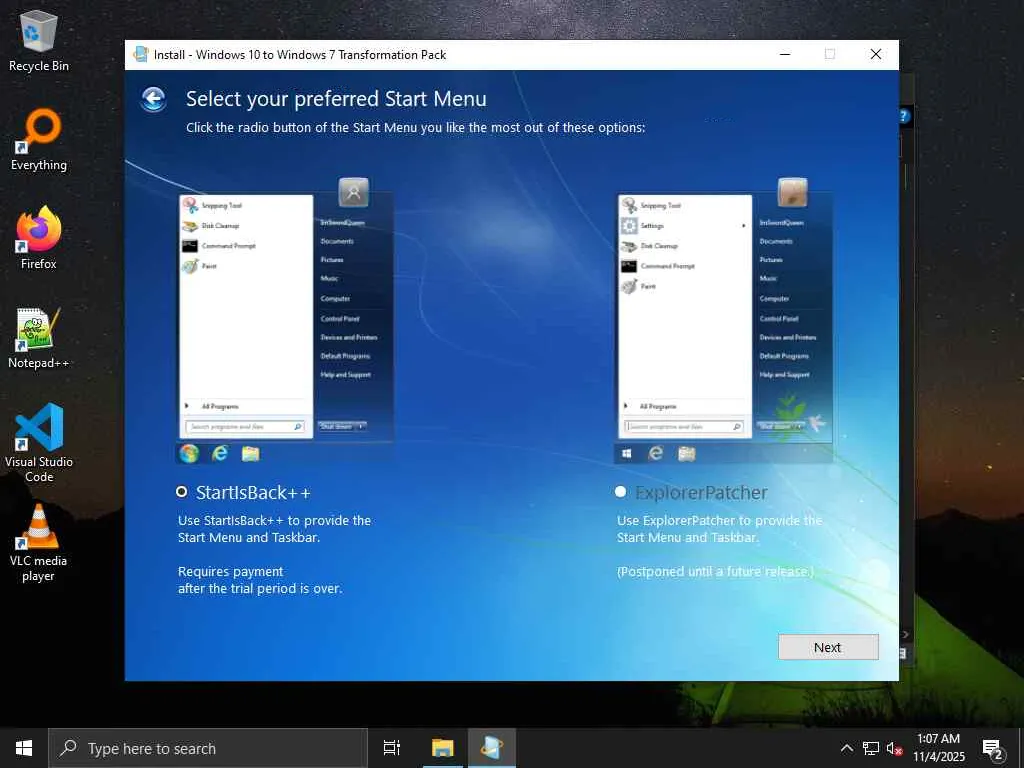
Task: Click the 'ExplorerPatcher' label text
Action: [701, 492]
